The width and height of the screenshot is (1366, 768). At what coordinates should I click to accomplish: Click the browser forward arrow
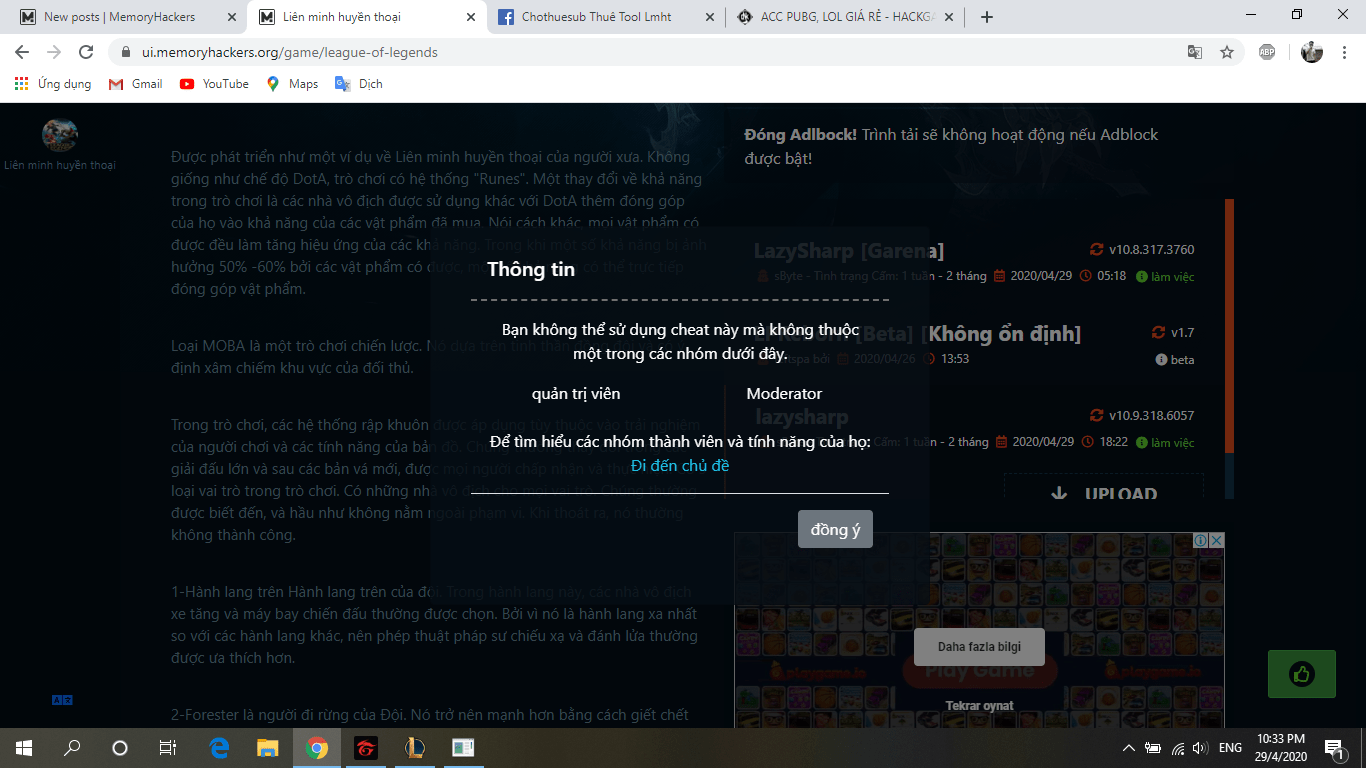pos(54,52)
